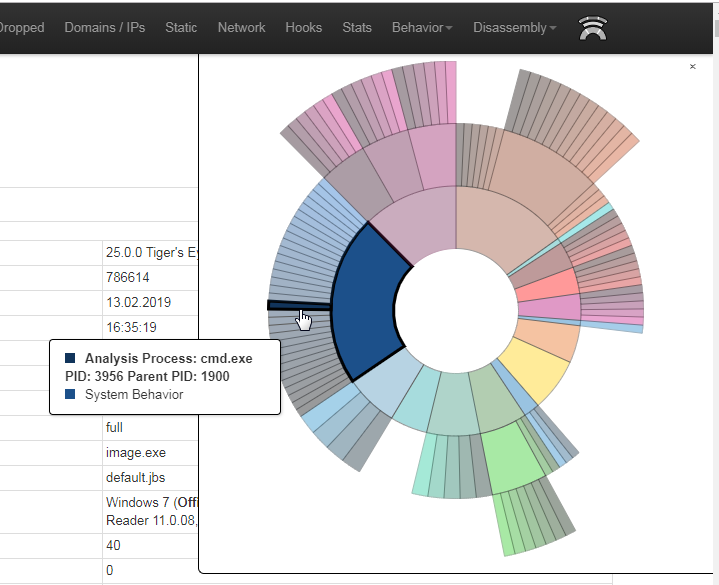Click the 'full' table cell
This screenshot has height=585, width=719.
(x=150, y=428)
